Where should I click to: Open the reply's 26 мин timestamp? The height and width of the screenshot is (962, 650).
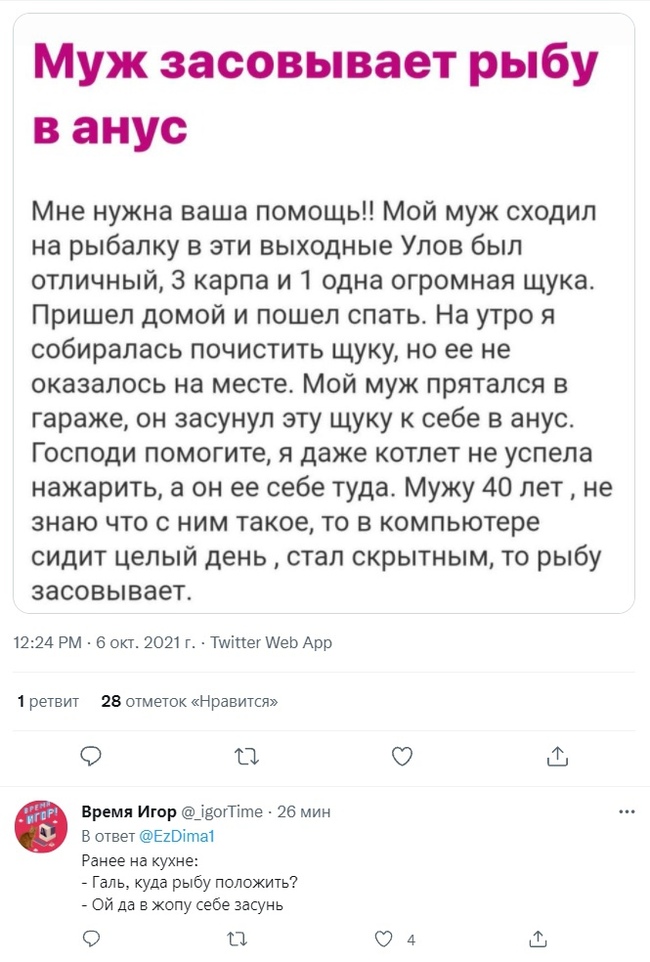tap(302, 810)
